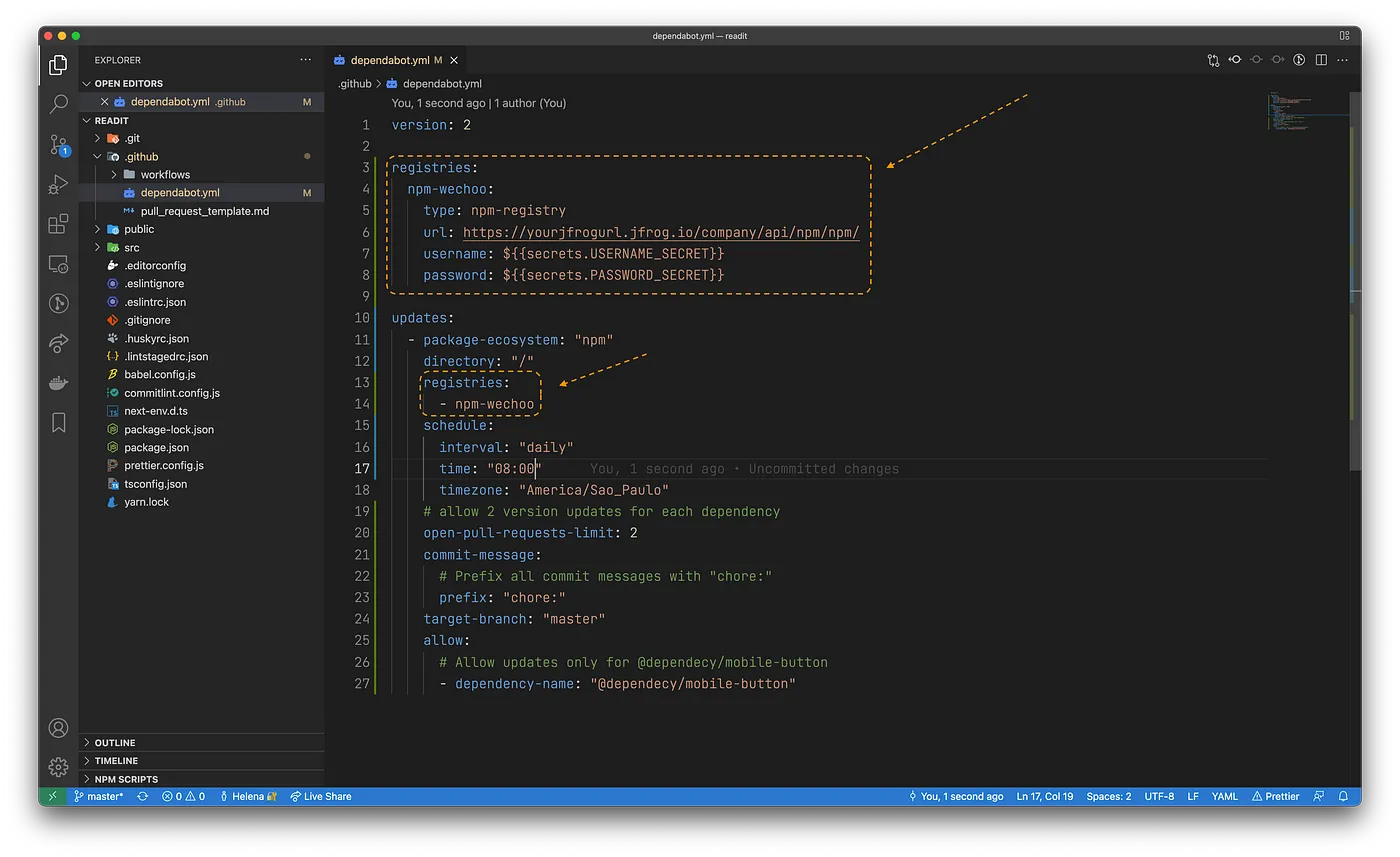Expand the src folder
1400x857 pixels.
pyautogui.click(x=97, y=247)
